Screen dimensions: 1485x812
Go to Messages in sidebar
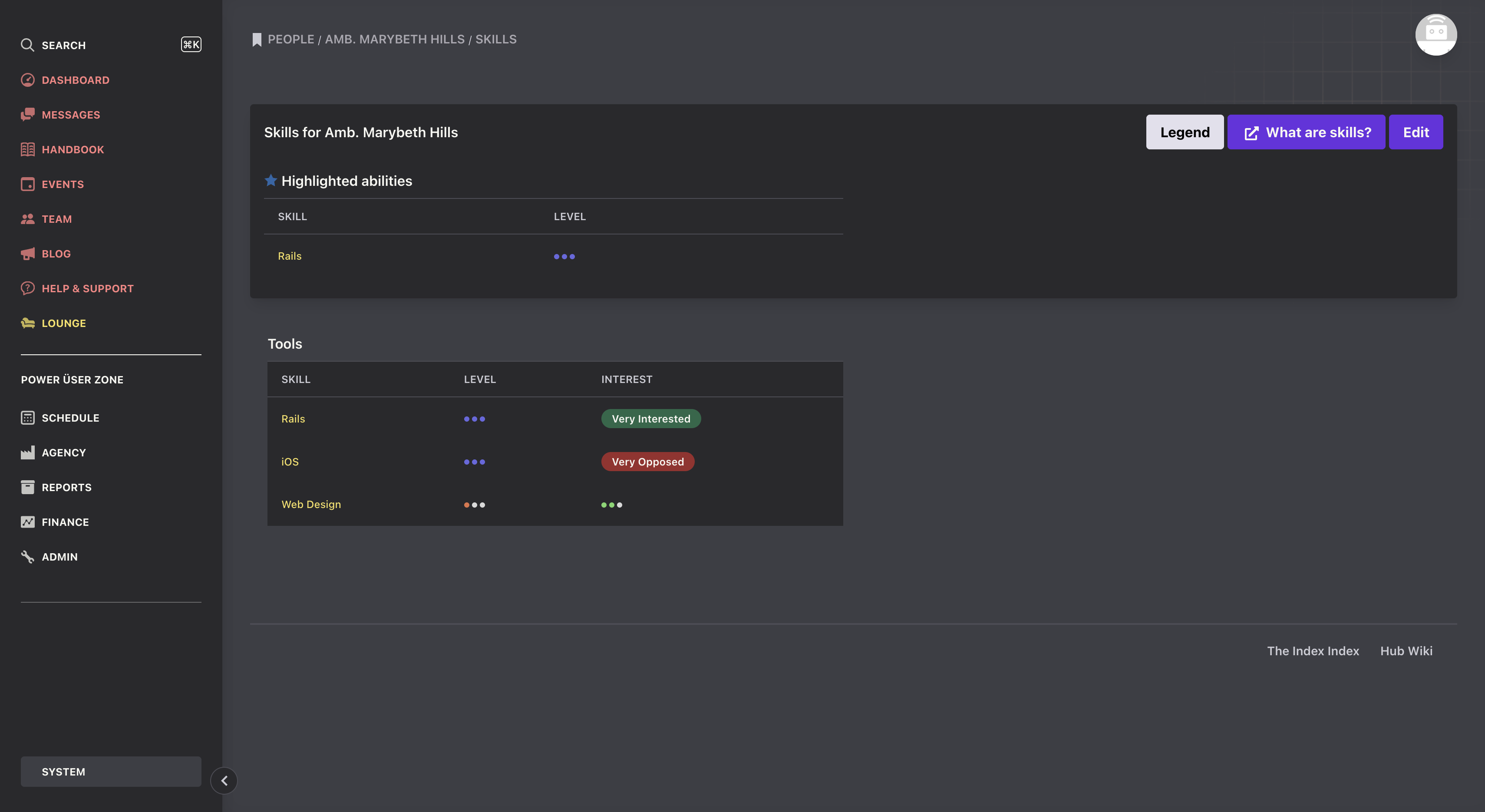[71, 115]
